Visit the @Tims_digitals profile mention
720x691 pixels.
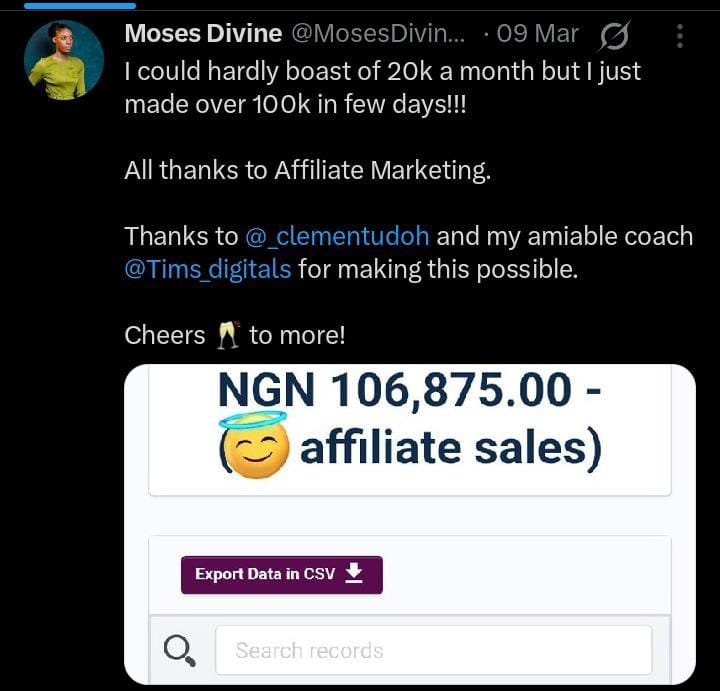pyautogui.click(x=208, y=270)
